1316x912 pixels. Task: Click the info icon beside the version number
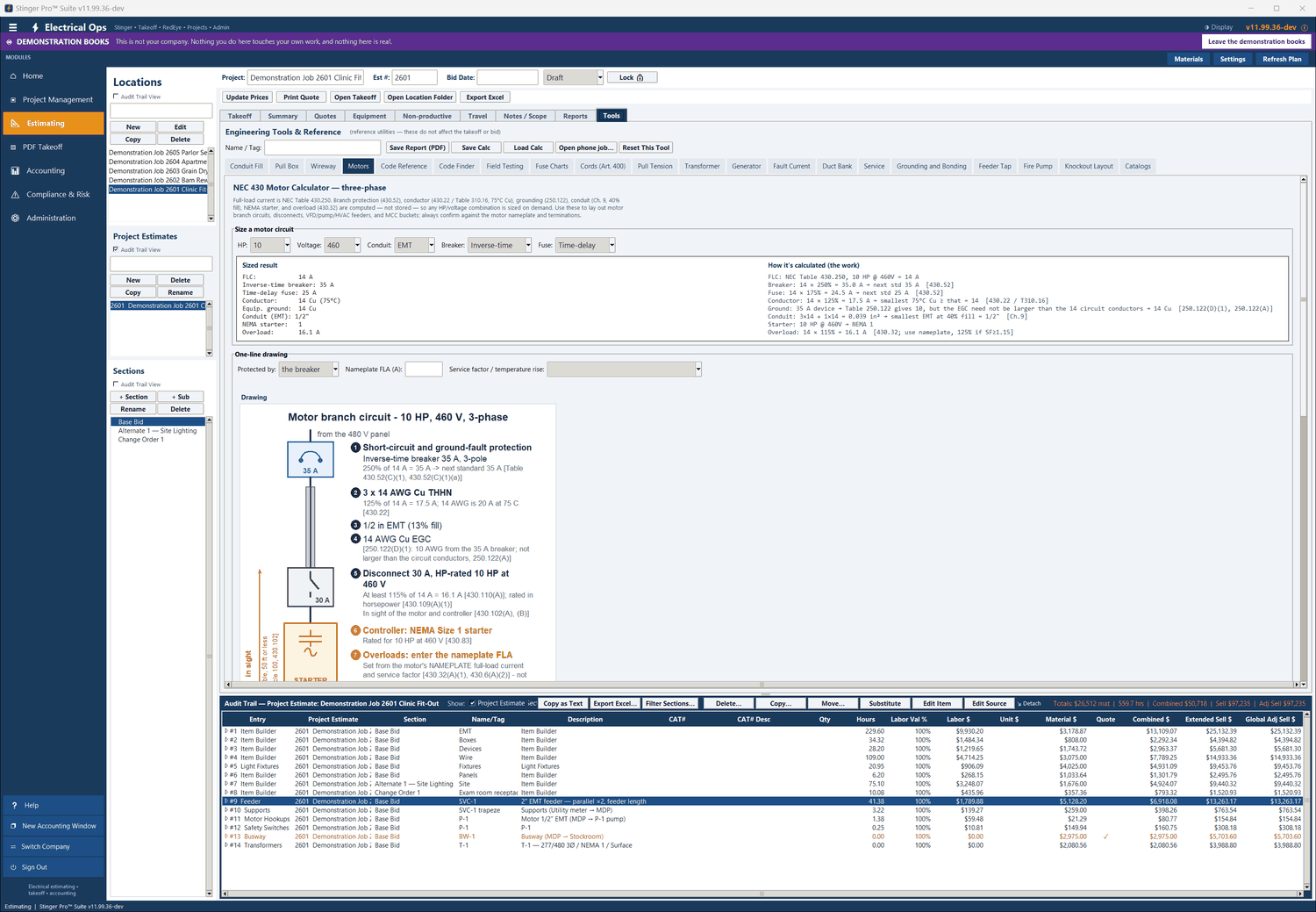[1304, 27]
